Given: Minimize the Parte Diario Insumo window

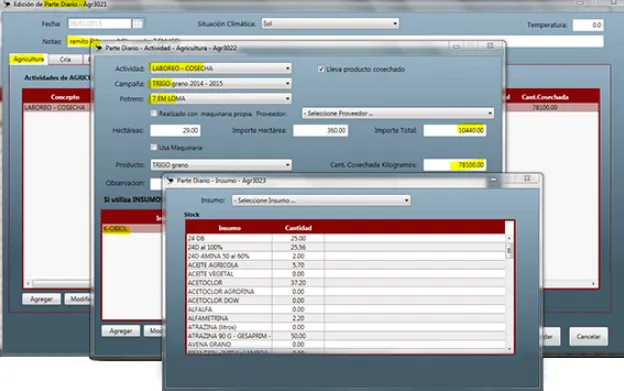Looking at the screenshot, I should coord(493,179).
